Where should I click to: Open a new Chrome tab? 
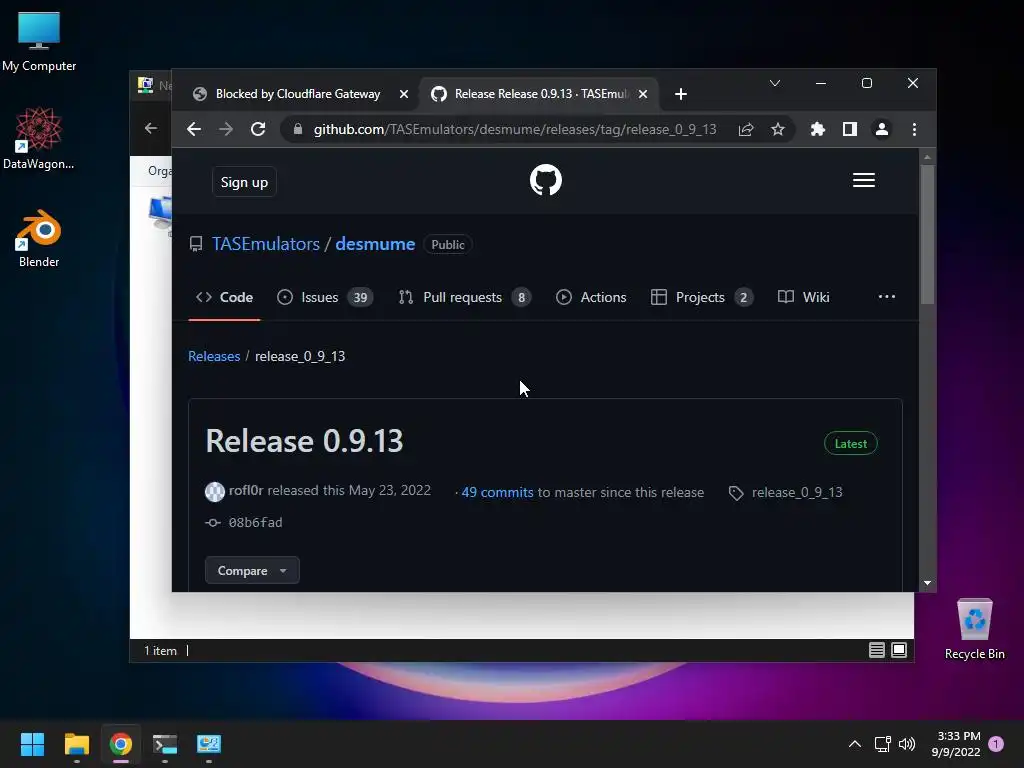pos(680,94)
